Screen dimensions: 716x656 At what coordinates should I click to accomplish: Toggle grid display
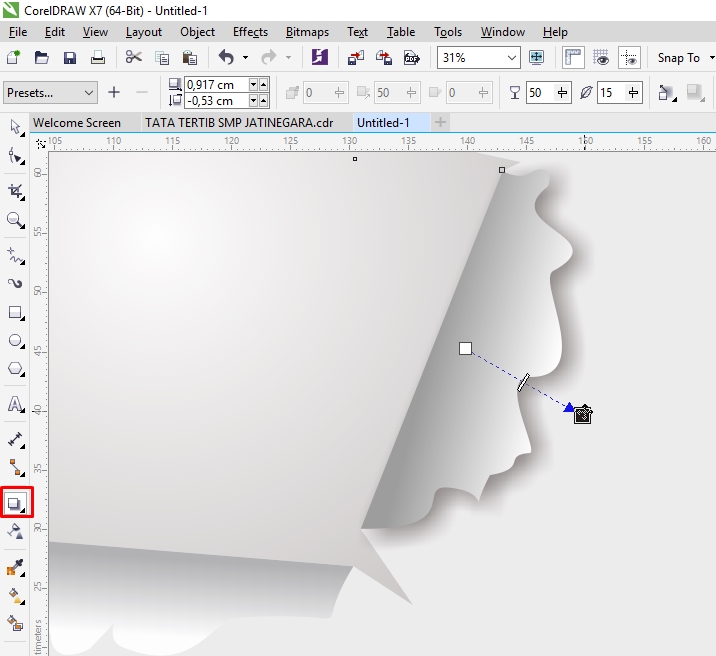click(601, 58)
